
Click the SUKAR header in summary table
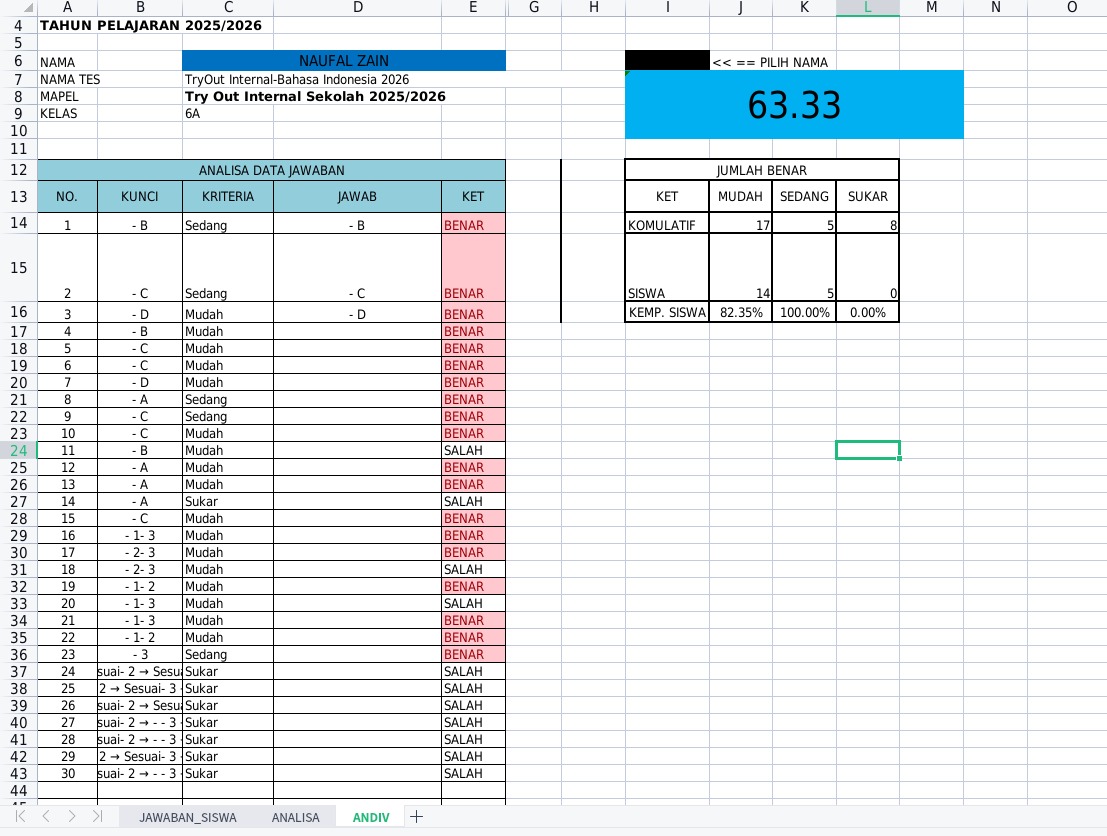pos(868,196)
